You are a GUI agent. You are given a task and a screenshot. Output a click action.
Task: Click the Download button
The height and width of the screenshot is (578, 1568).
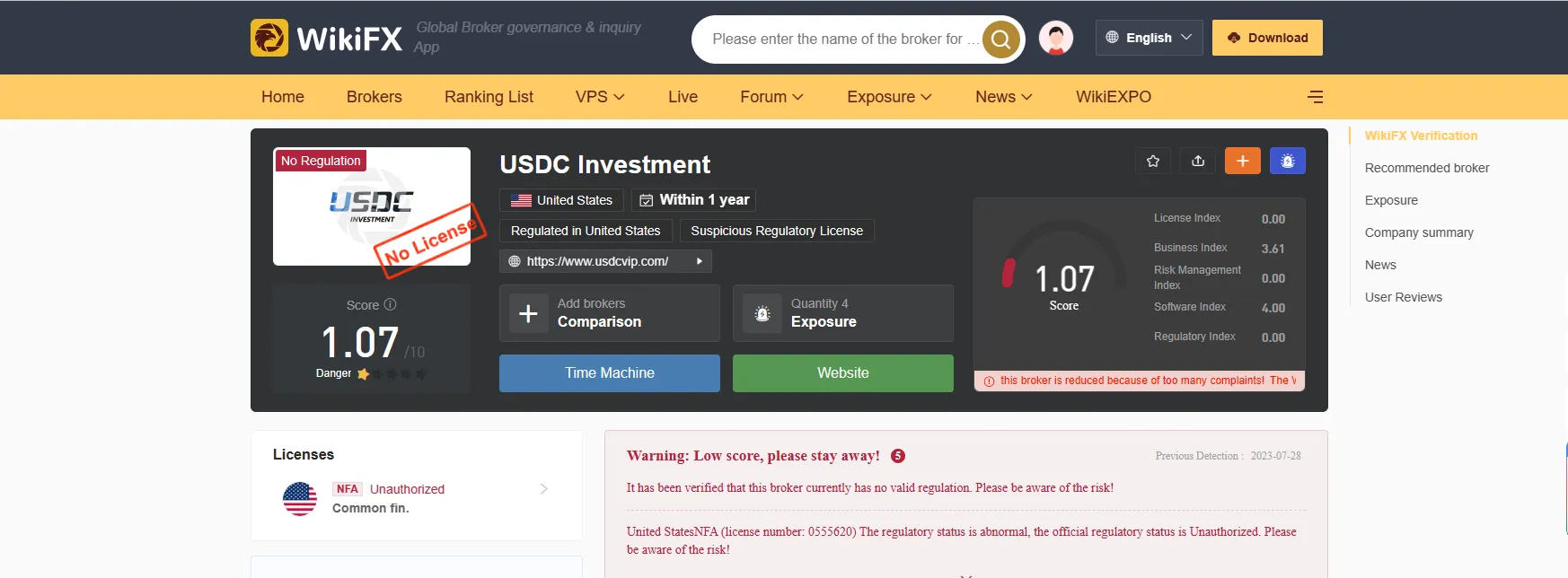click(x=1267, y=38)
